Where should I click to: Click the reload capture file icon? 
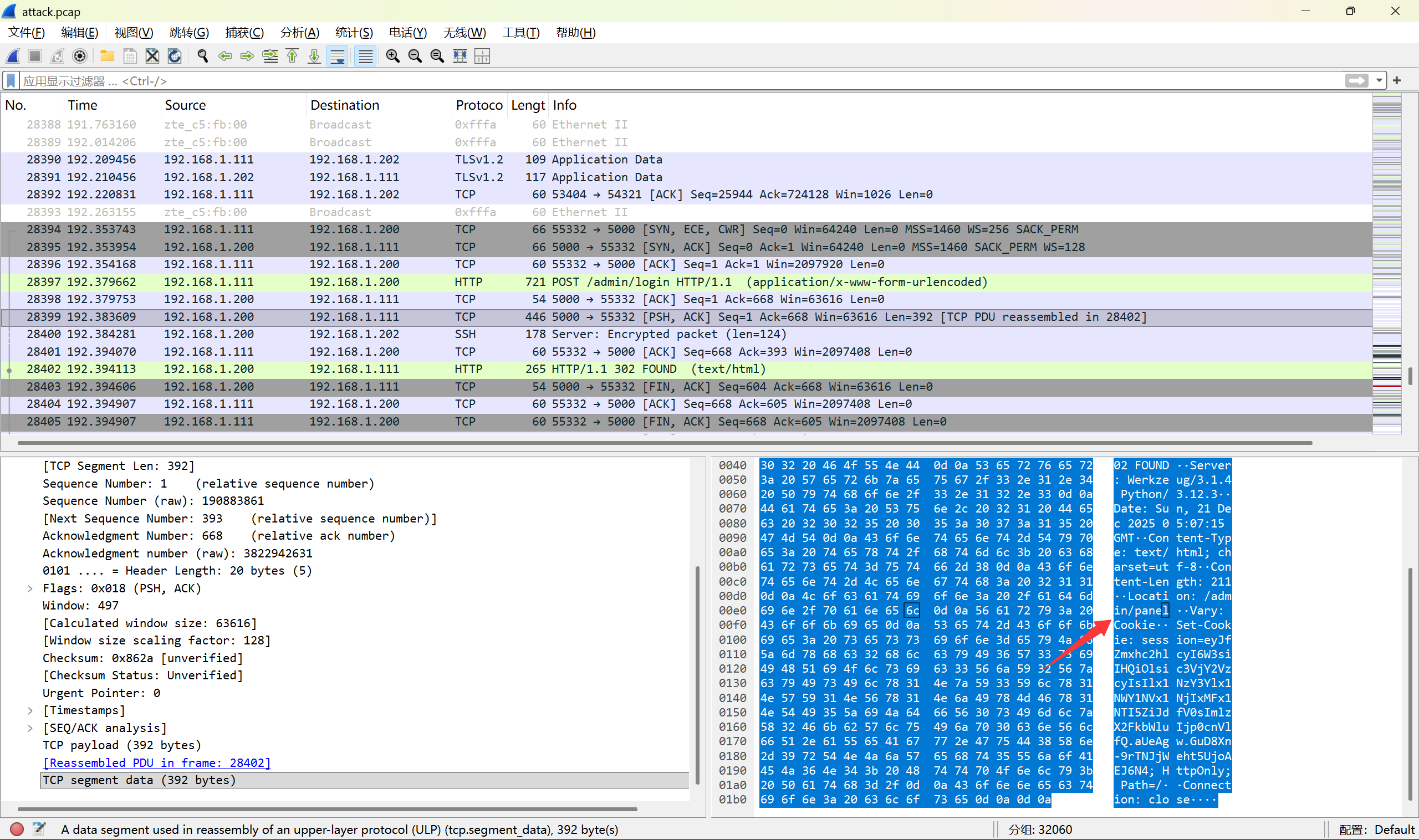point(175,56)
